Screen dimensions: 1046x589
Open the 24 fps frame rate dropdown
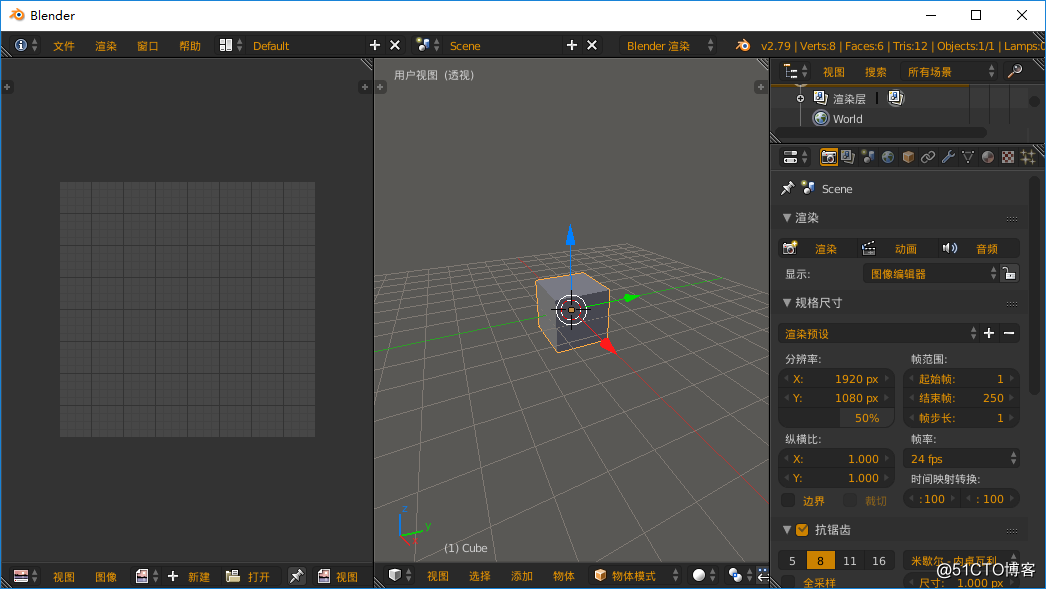(961, 458)
